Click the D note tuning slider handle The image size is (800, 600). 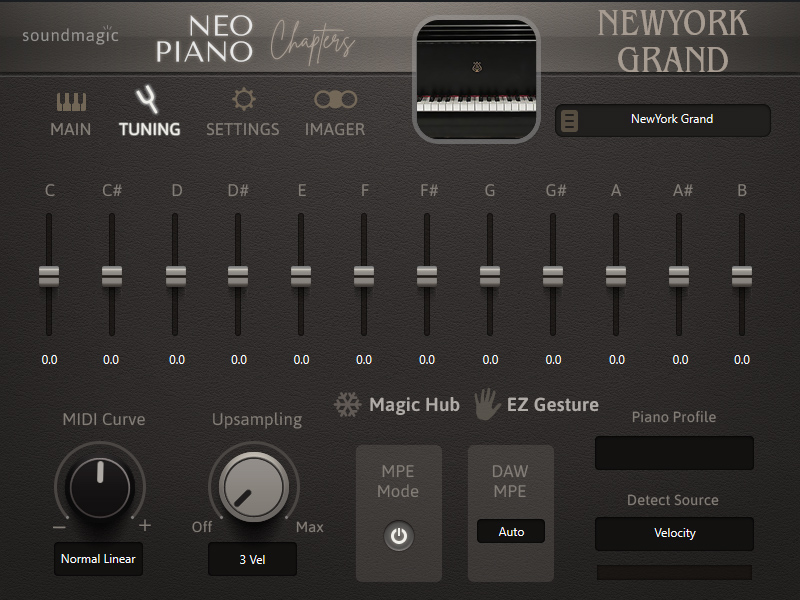point(176,276)
